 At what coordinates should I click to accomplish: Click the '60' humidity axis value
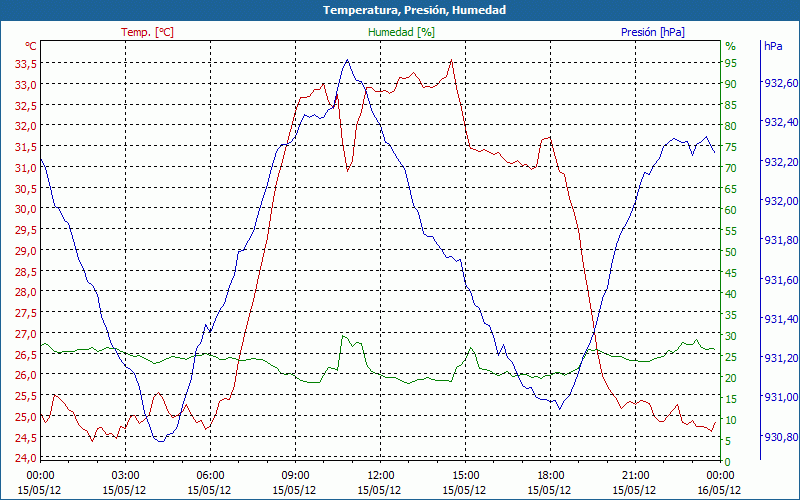tap(731, 210)
